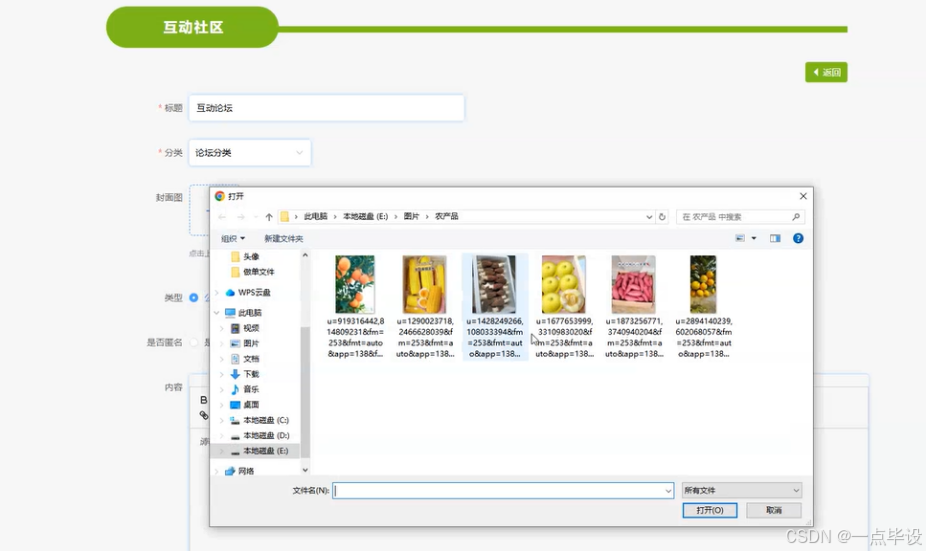Open the view options dropdown arrow
The height and width of the screenshot is (552, 926).
pos(754,238)
